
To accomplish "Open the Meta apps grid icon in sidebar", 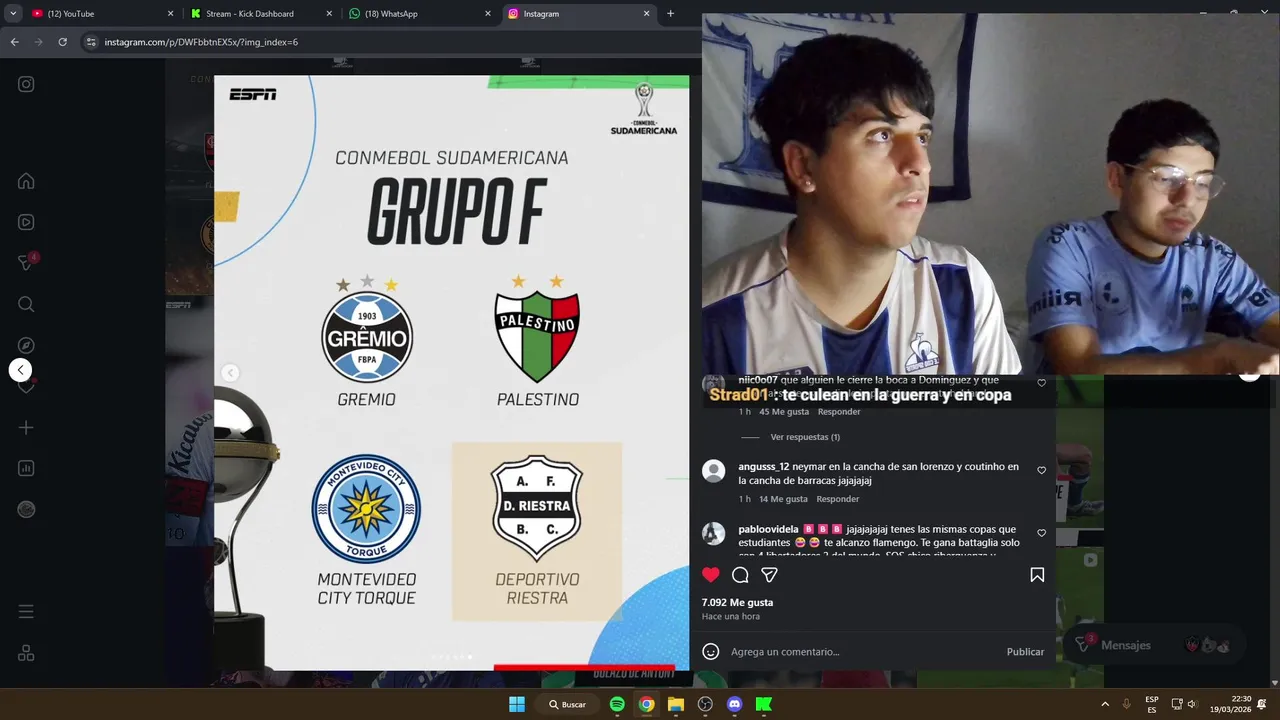I will coord(26,653).
